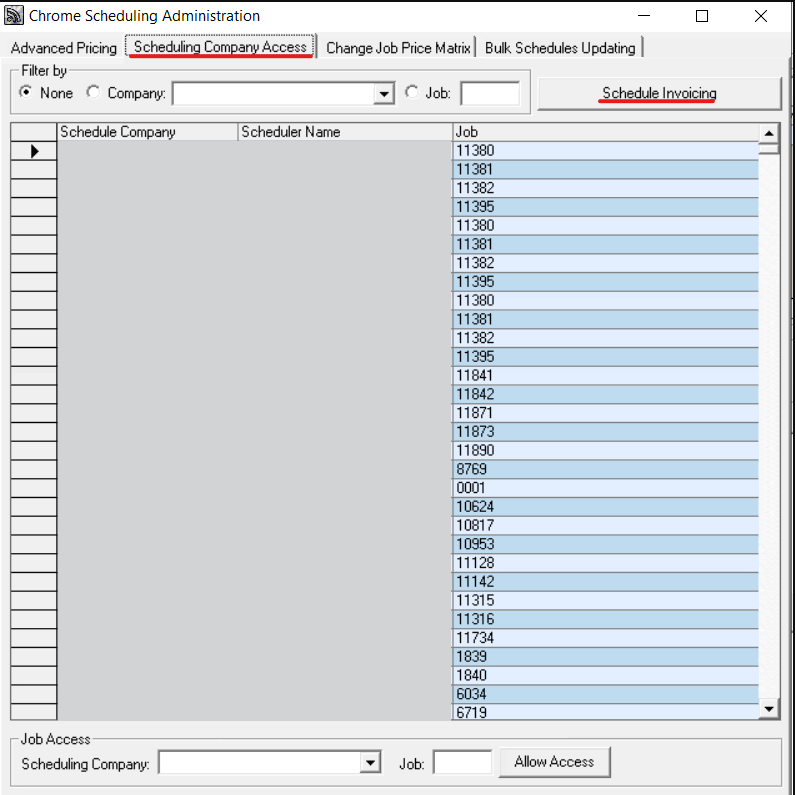The height and width of the screenshot is (795, 795).
Task: Select the Company filter radio button
Action: (93, 92)
